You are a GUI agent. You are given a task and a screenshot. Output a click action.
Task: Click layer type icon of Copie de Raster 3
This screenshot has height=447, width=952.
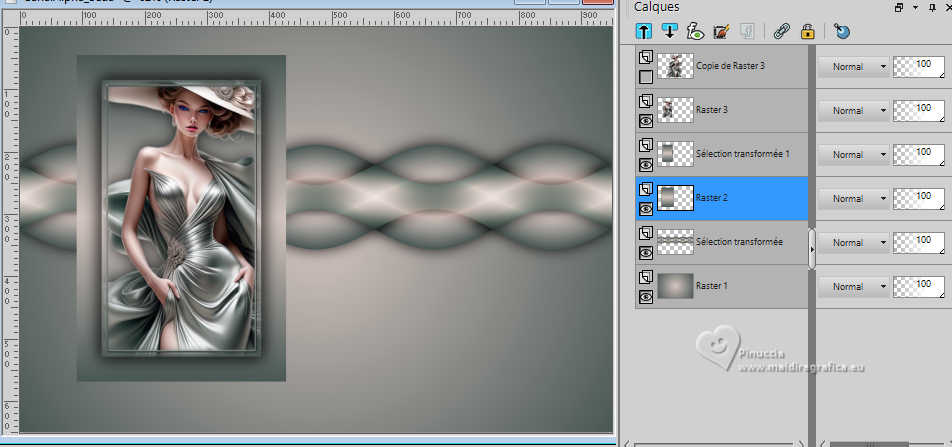[x=646, y=58]
